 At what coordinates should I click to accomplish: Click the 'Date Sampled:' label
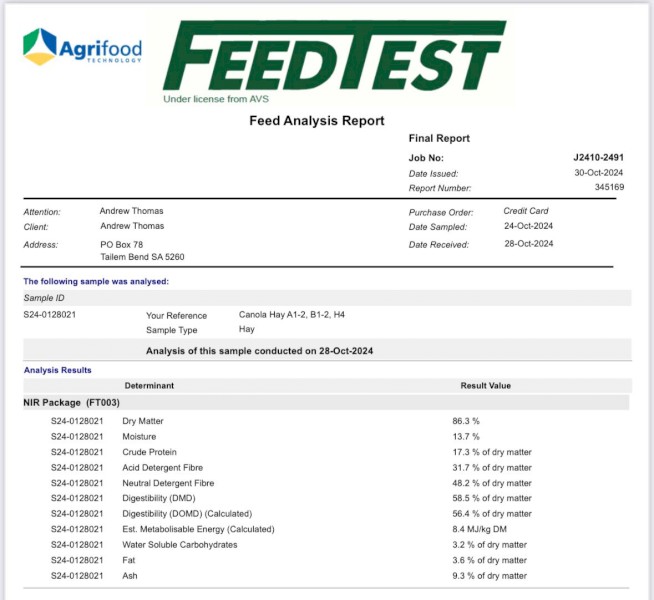(x=438, y=227)
